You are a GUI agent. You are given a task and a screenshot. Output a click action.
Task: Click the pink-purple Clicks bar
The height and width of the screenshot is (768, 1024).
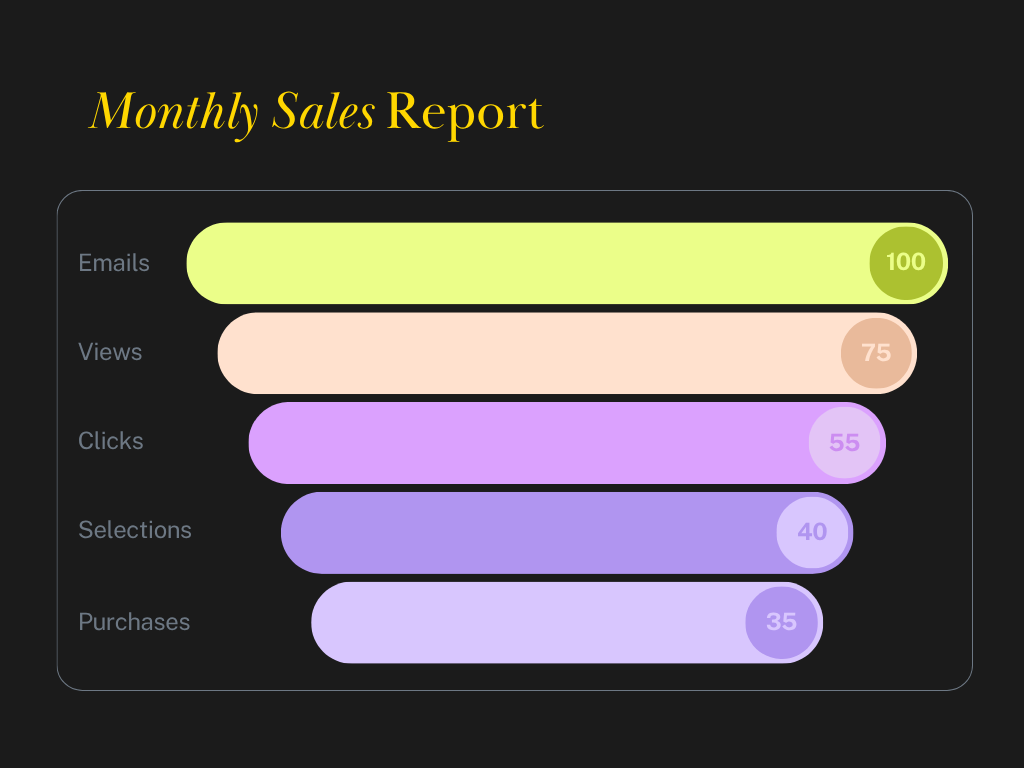pos(520,442)
